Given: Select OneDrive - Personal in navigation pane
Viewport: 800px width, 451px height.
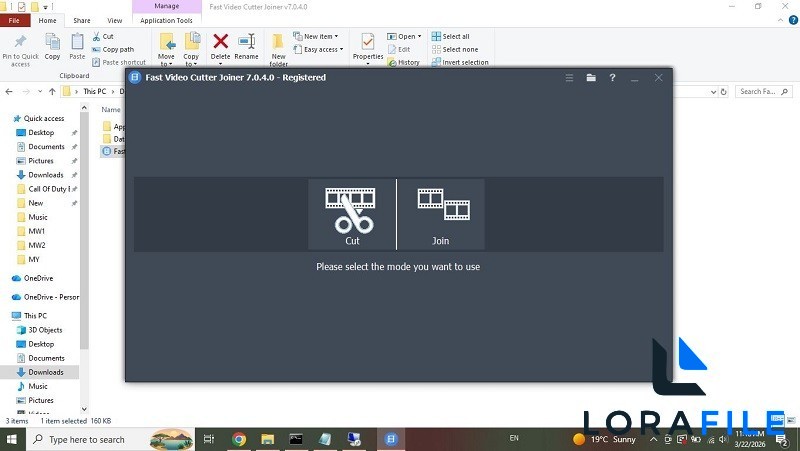Looking at the screenshot, I should coord(46,297).
